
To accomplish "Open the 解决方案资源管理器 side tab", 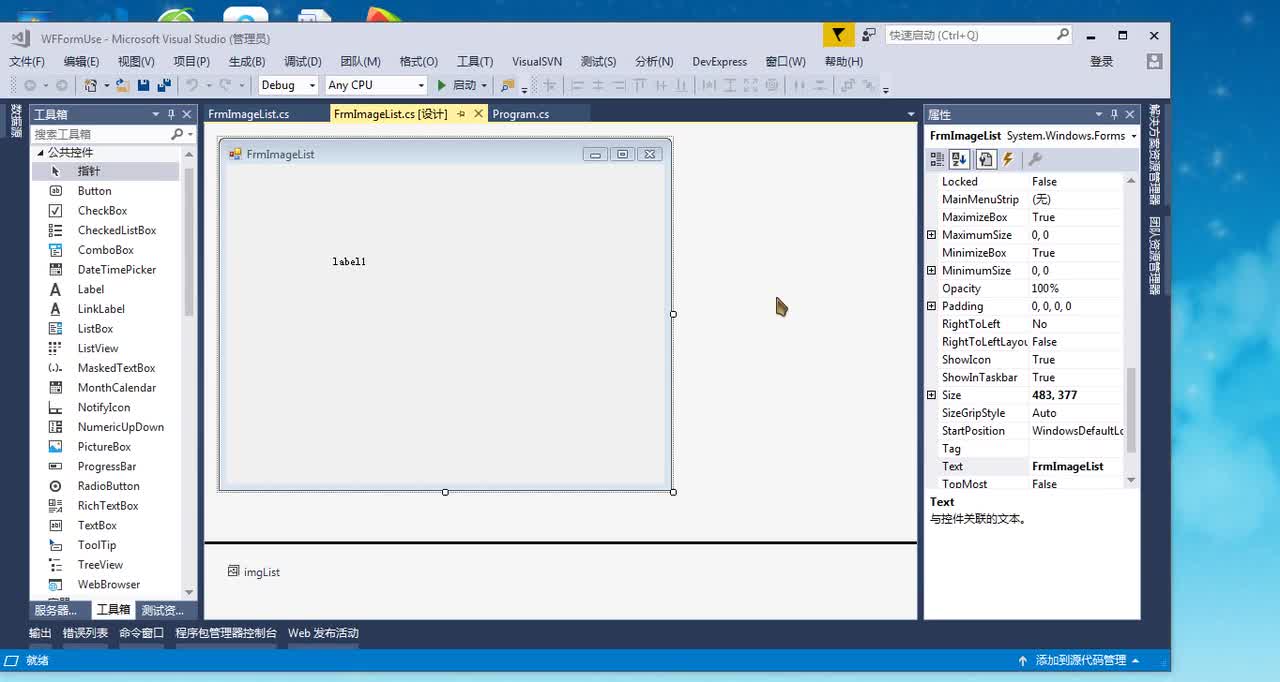I will click(x=1154, y=156).
